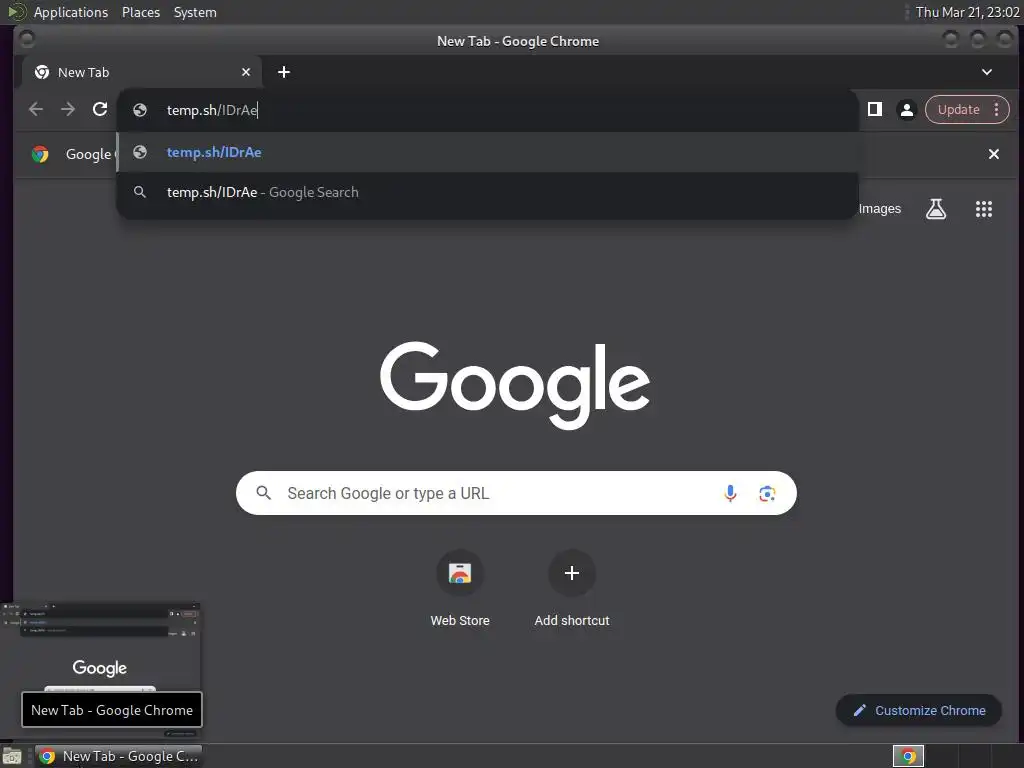The height and width of the screenshot is (768, 1024).
Task: Open Chrome's three-dot menu
Action: [x=997, y=110]
